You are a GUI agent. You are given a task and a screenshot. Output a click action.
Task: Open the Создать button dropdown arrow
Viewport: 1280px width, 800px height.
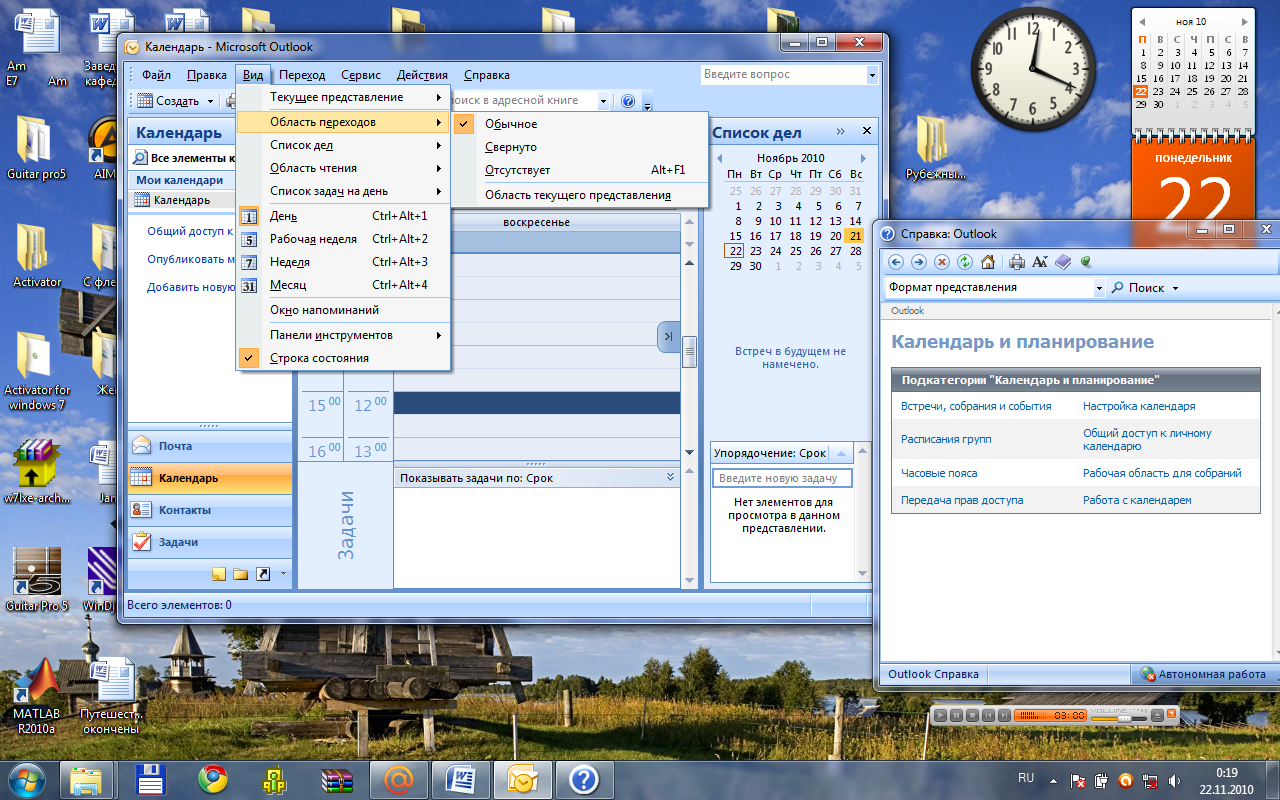210,101
